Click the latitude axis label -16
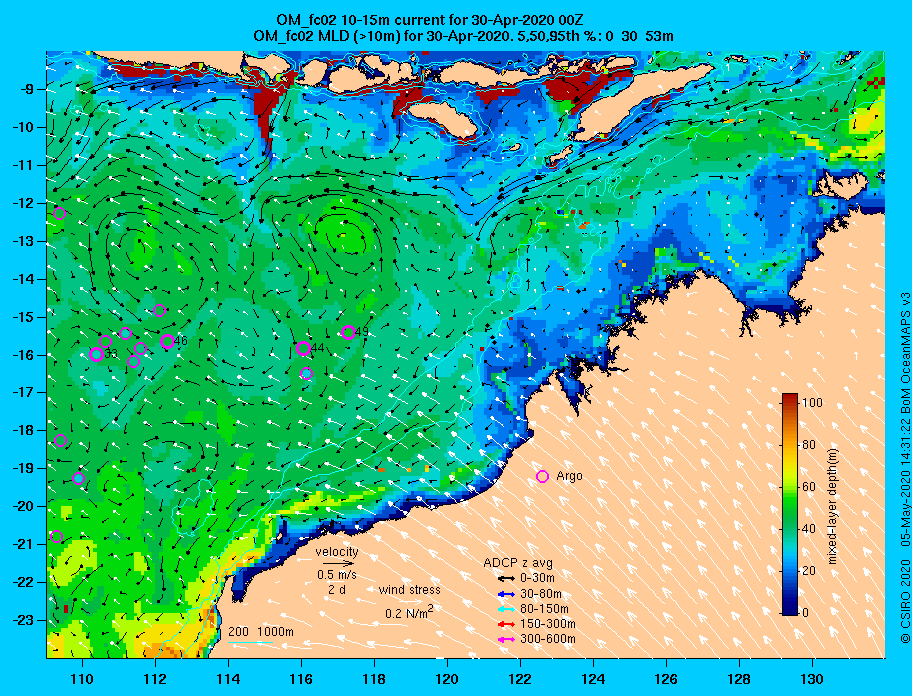The height and width of the screenshot is (696, 912). pos(24,355)
